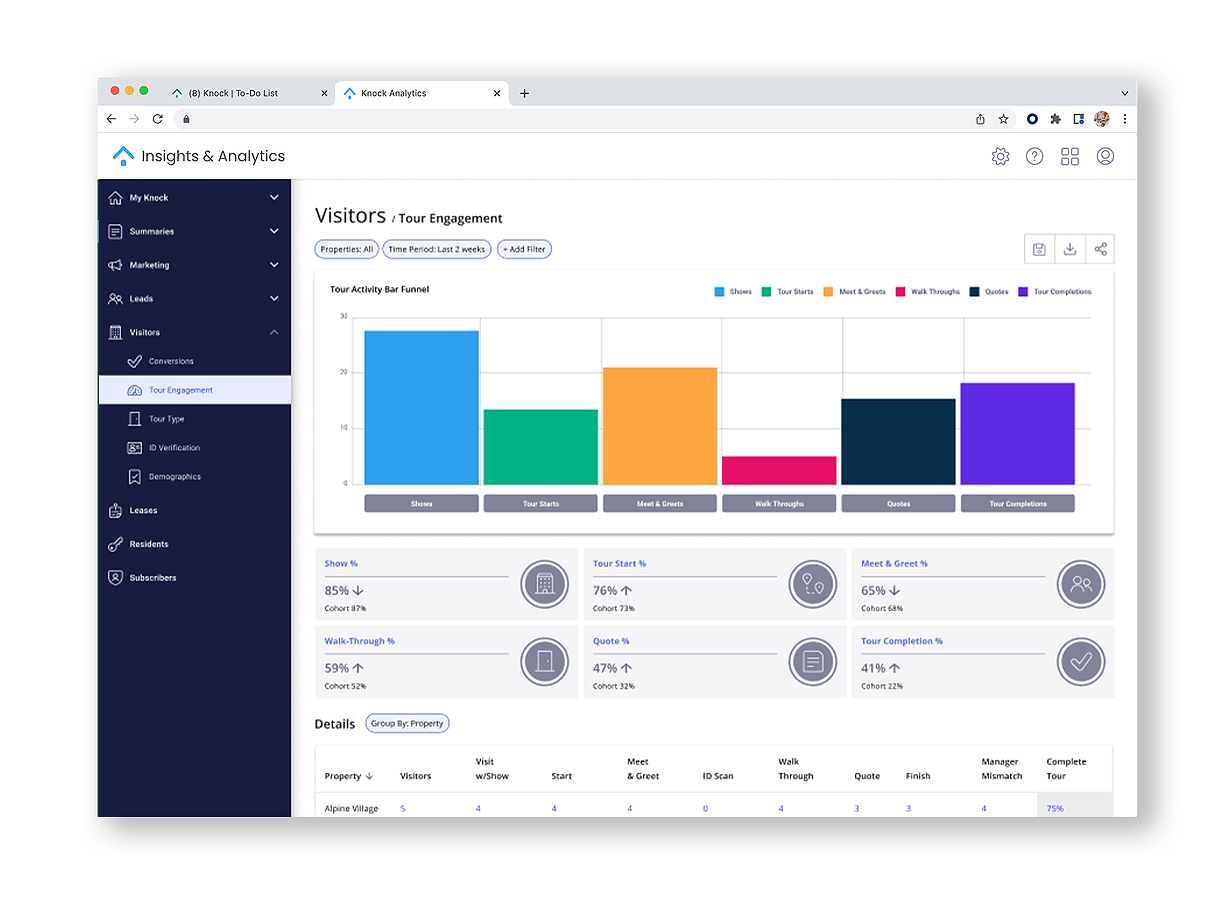
Task: Open the apps grid icon
Action: click(1070, 156)
